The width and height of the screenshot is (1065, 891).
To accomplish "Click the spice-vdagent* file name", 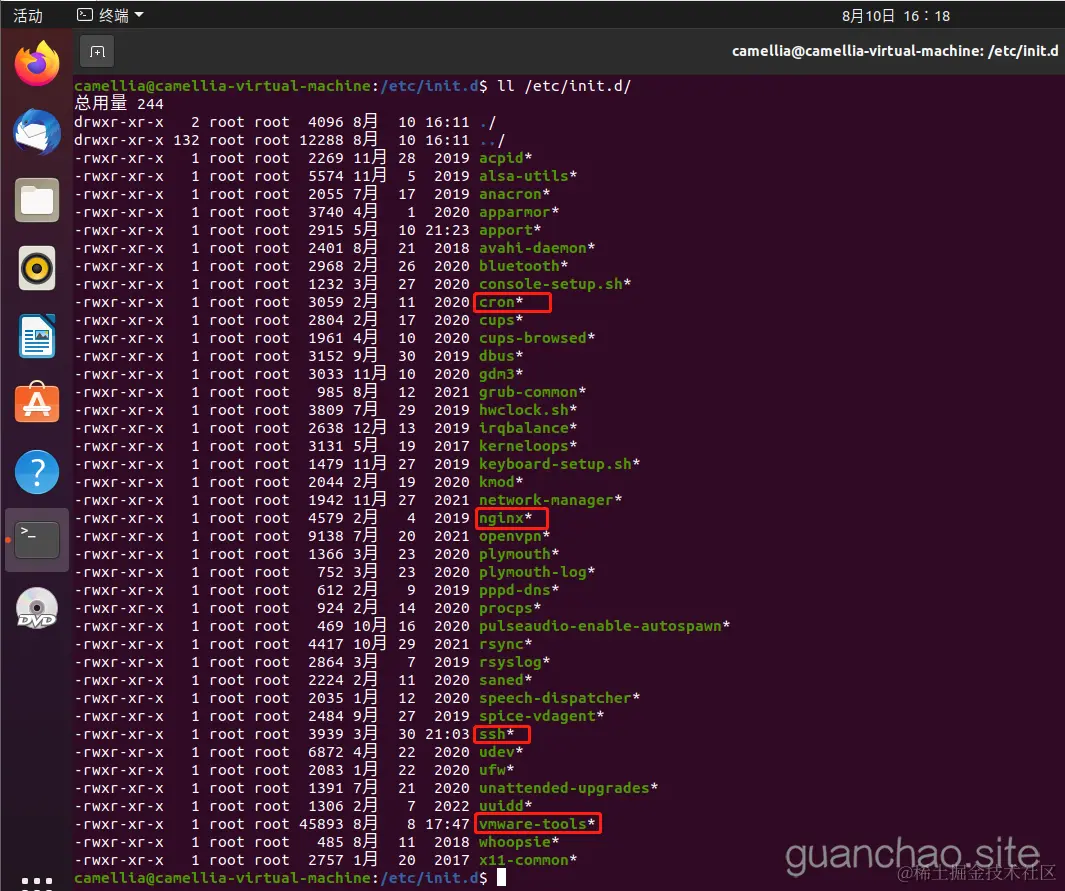I will (541, 716).
